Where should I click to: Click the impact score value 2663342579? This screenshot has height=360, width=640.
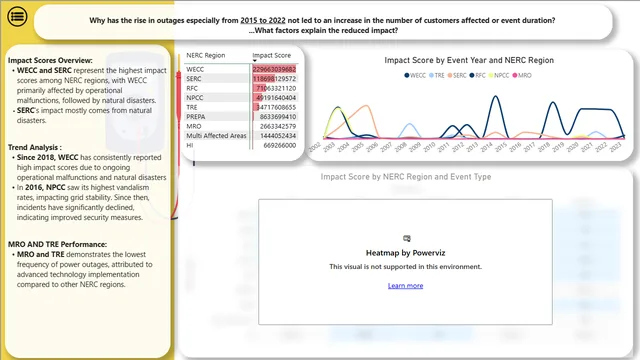[x=278, y=126]
